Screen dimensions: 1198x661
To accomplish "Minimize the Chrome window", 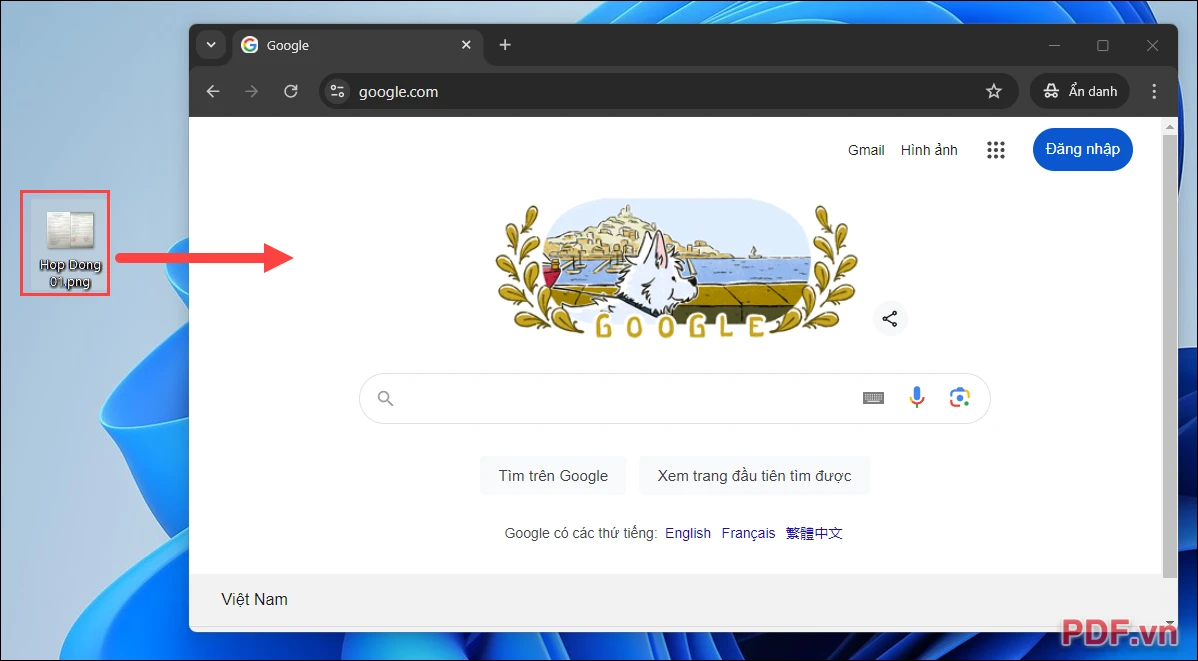I will pyautogui.click(x=1054, y=46).
